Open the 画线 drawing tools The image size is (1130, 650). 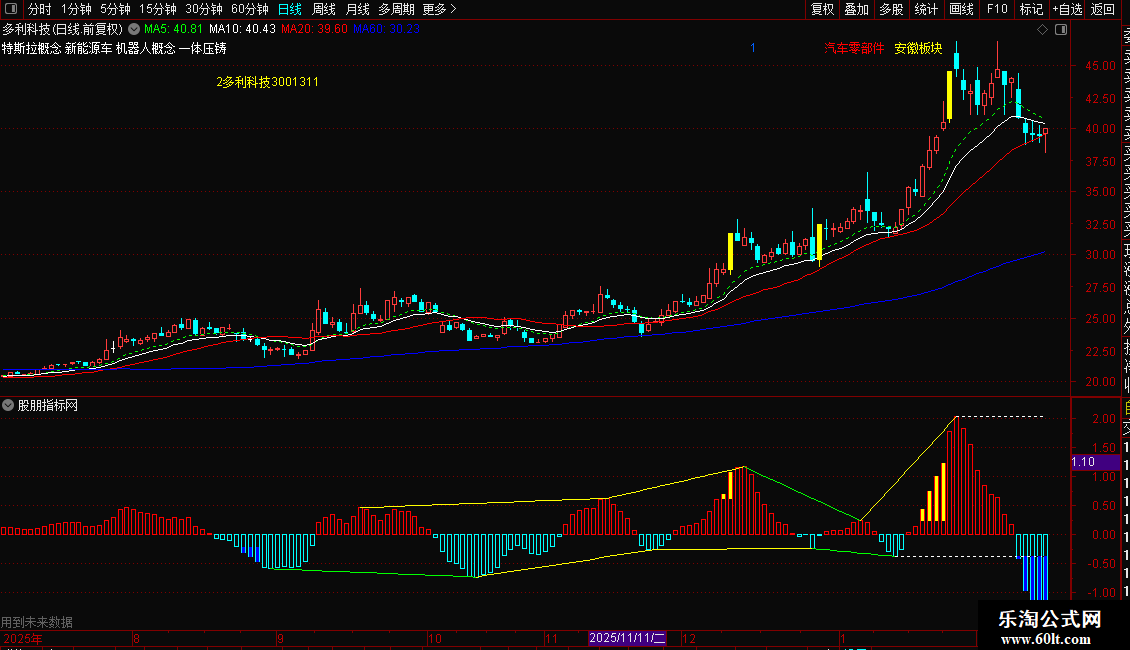click(961, 9)
